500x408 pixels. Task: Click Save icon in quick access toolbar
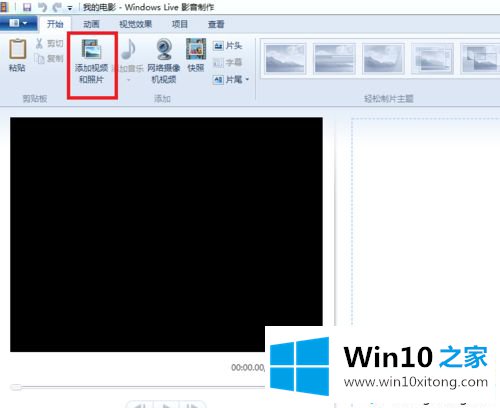(27, 7)
